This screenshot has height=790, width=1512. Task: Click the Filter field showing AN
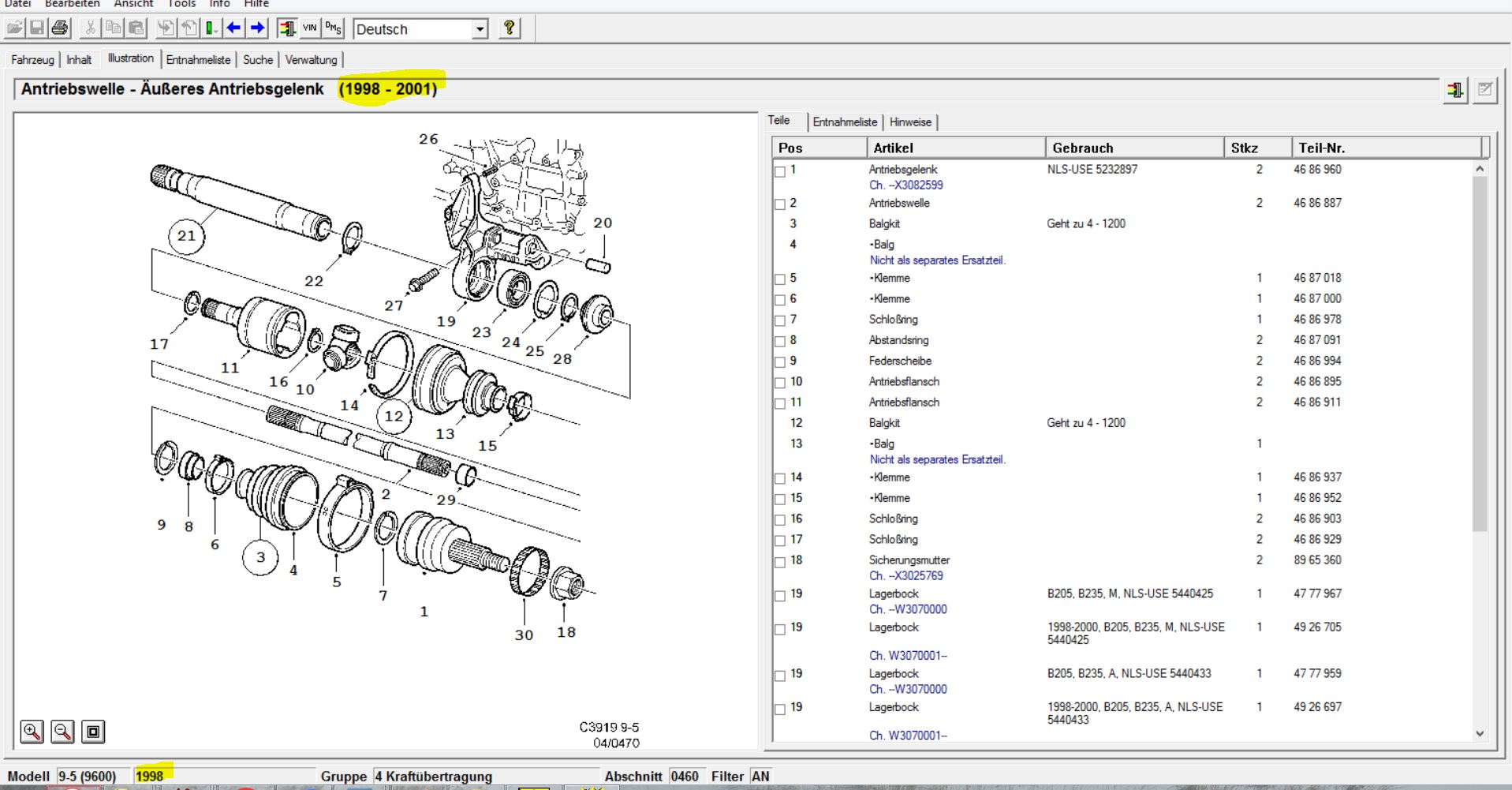(x=760, y=777)
